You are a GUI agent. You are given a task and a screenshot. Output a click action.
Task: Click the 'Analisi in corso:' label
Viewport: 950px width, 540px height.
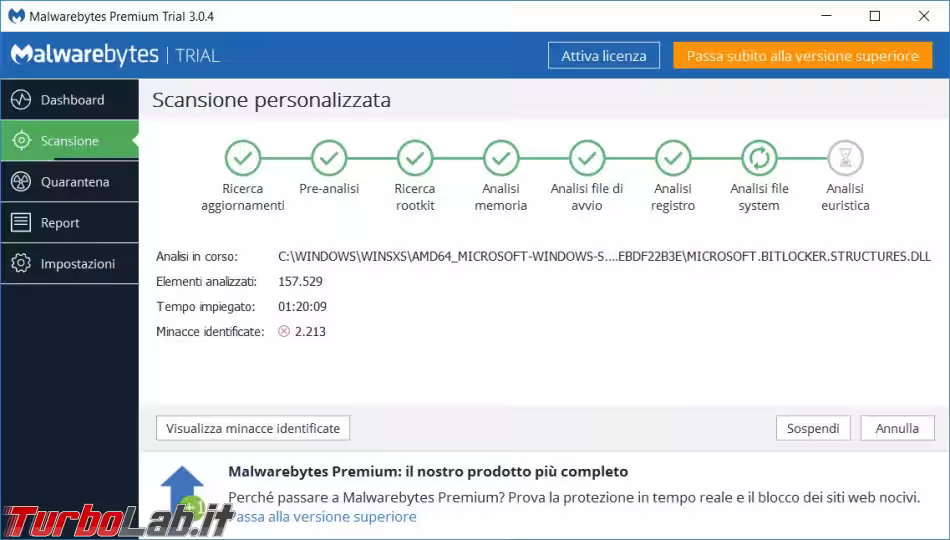pos(197,256)
